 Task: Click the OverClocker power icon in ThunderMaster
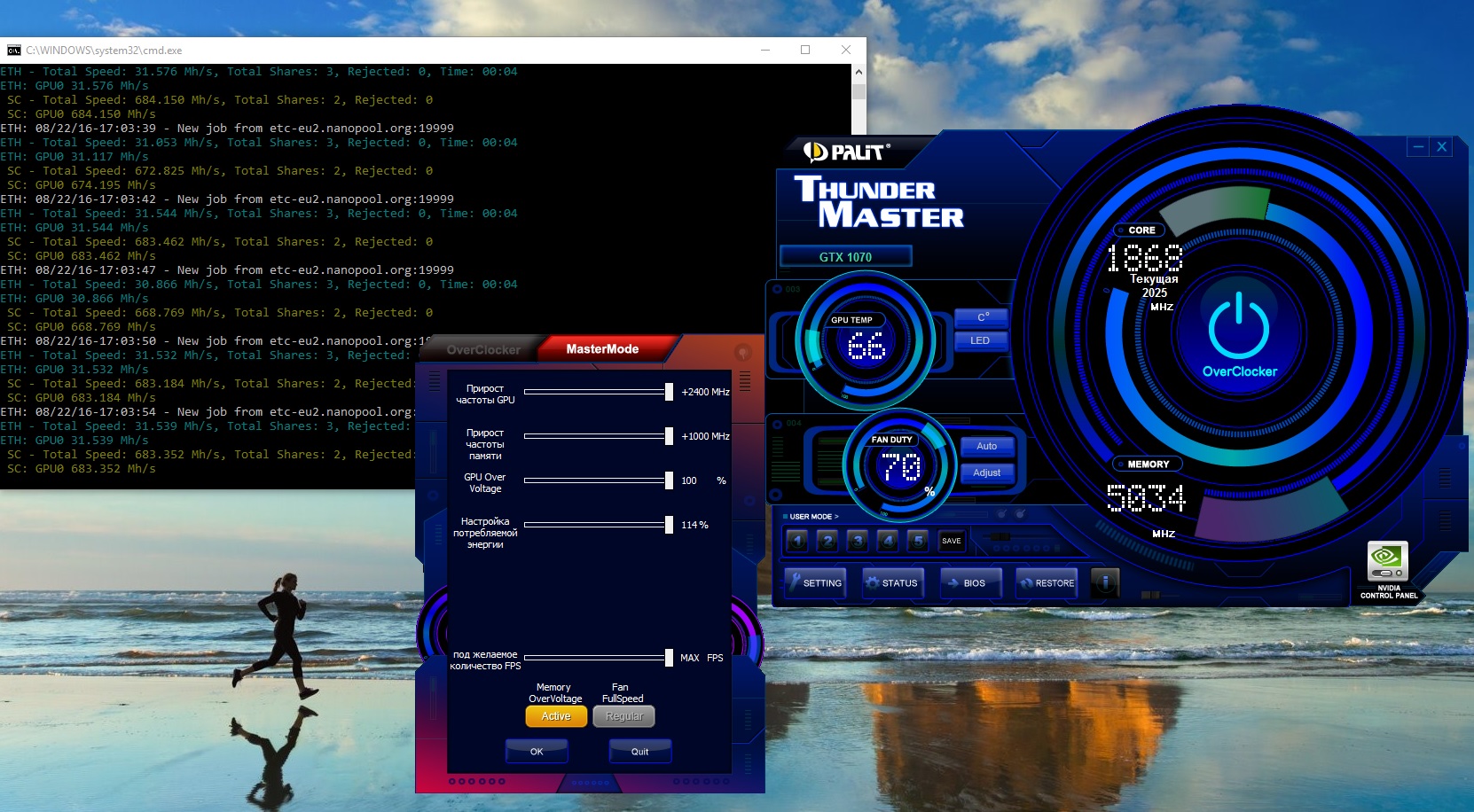[x=1239, y=325]
